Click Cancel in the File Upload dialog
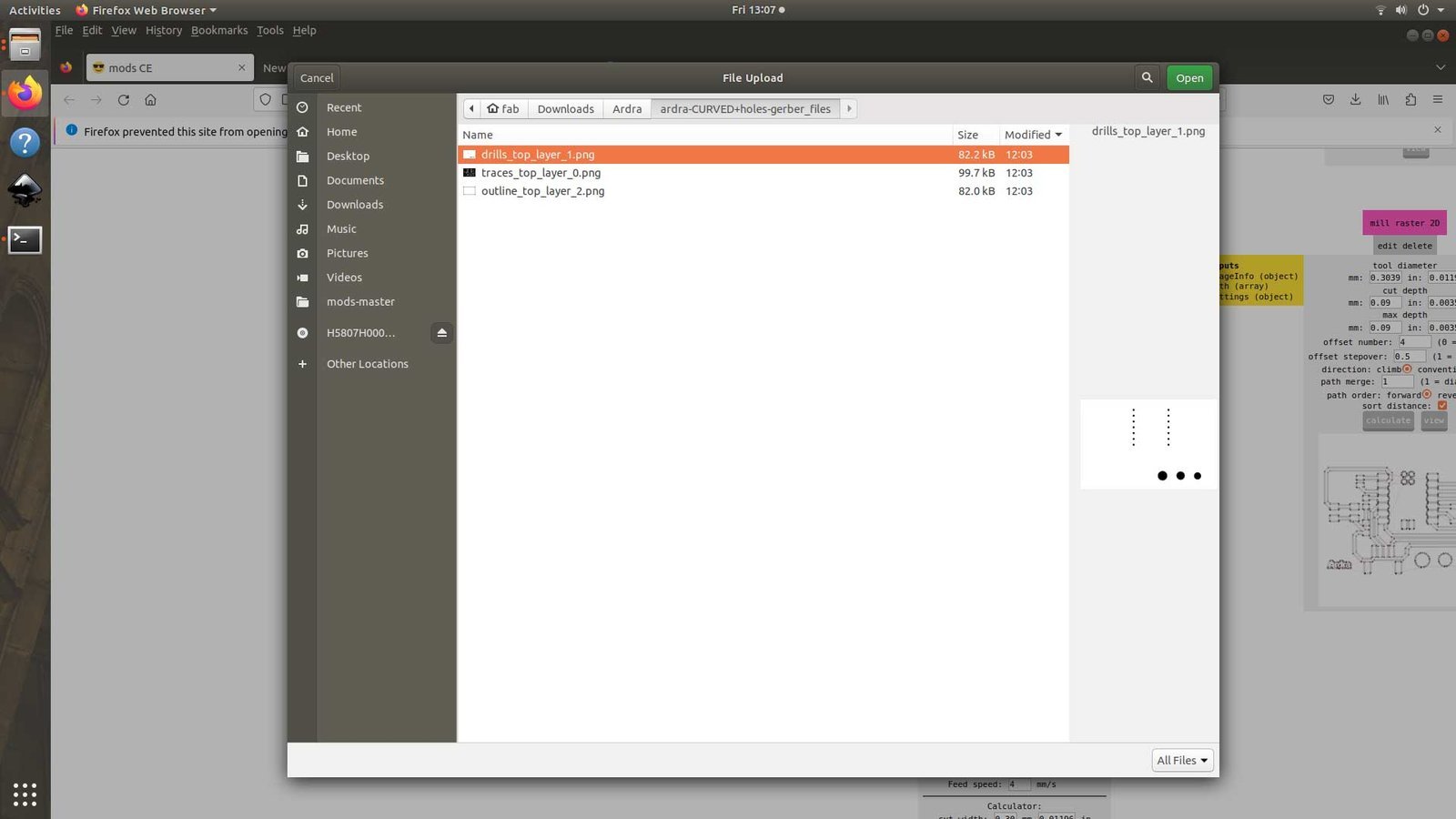 click(x=317, y=77)
